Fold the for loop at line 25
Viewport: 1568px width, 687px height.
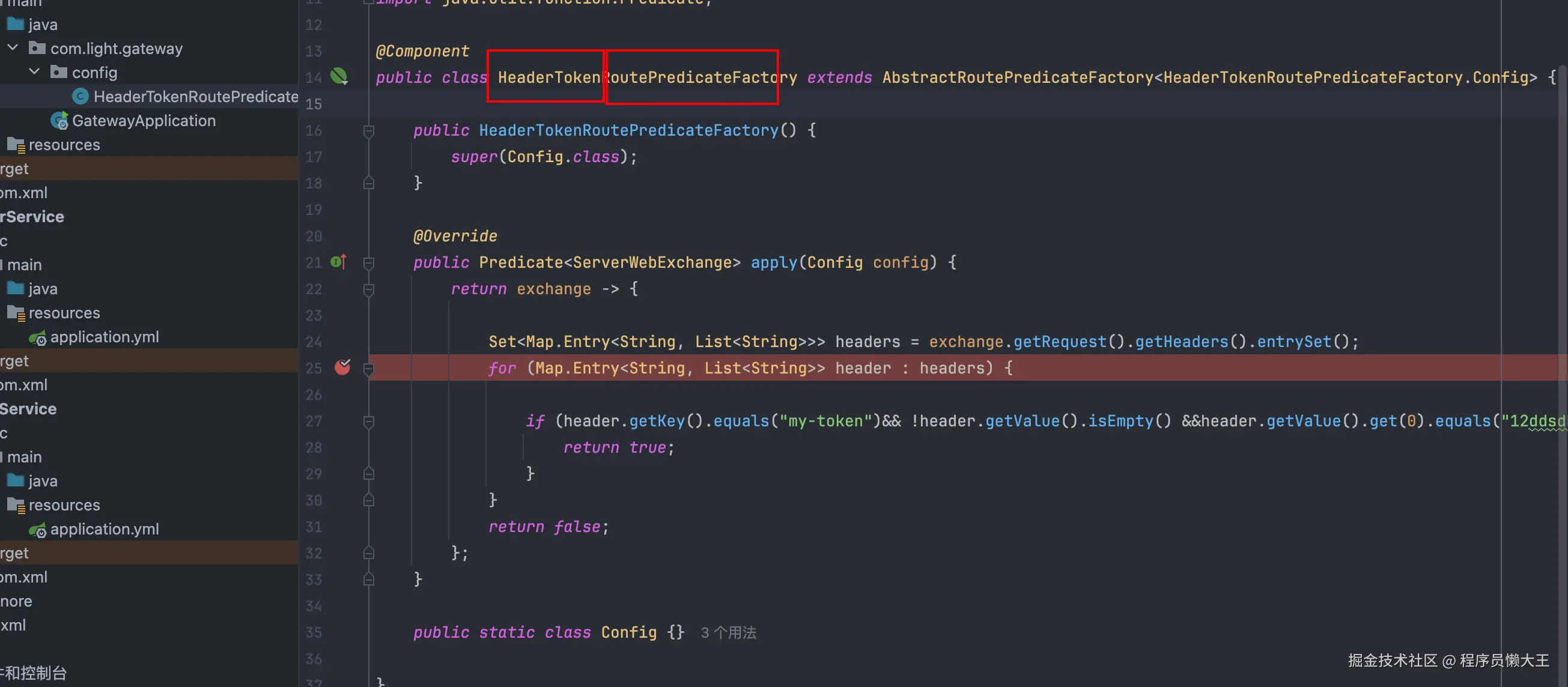coord(368,368)
